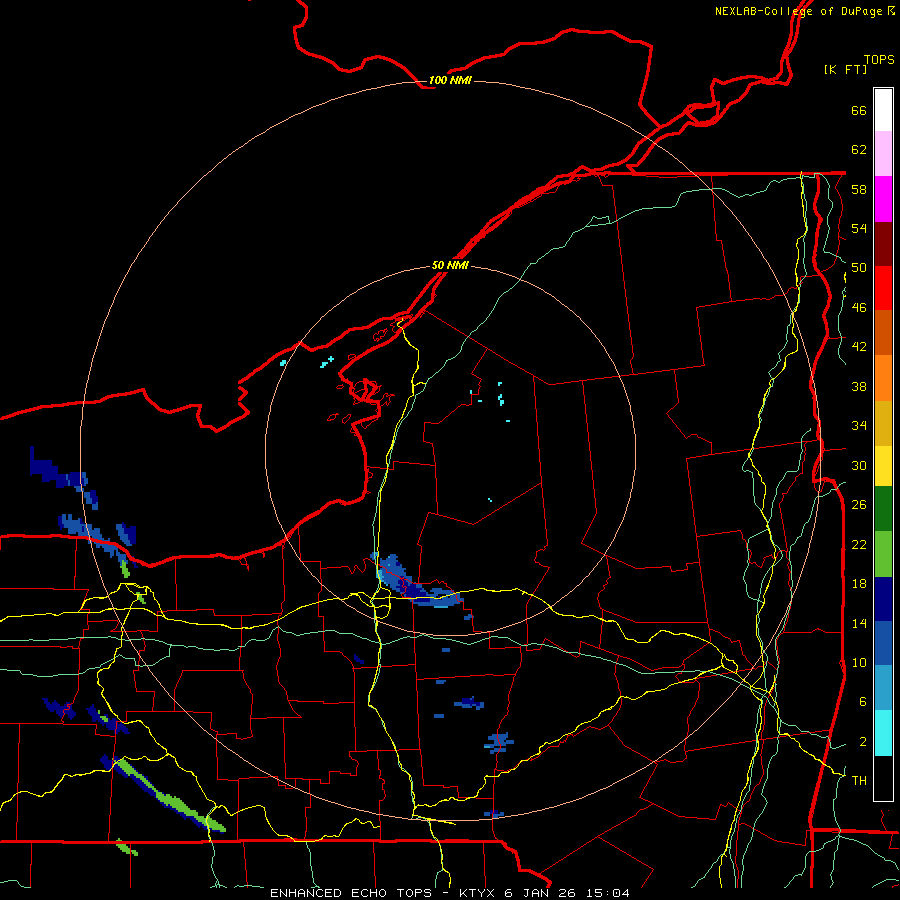900x900 pixels.
Task: Click the ENHANCED ECHO TOPS caption text
Action: [x=351, y=893]
